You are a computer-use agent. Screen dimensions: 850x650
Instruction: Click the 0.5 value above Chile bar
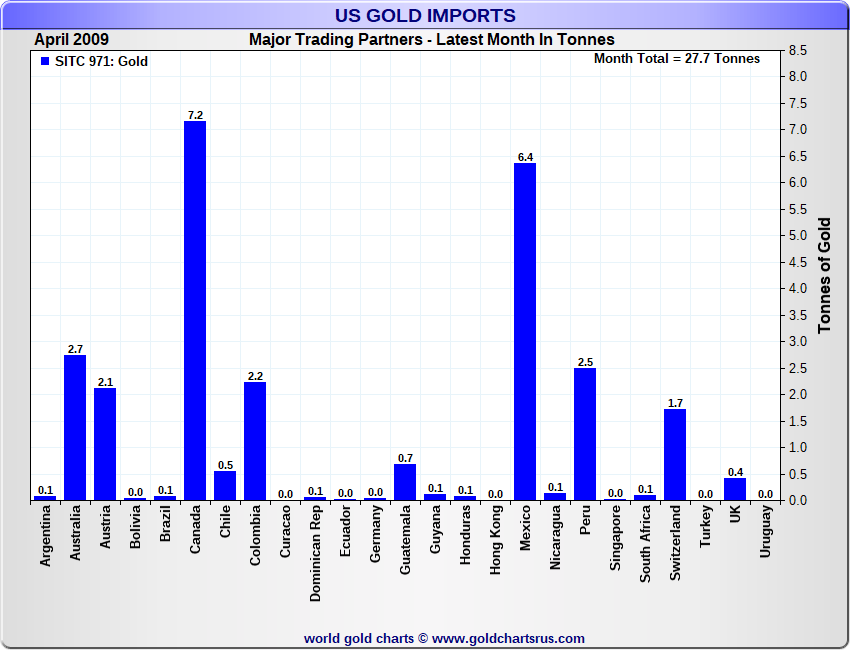[x=226, y=465]
